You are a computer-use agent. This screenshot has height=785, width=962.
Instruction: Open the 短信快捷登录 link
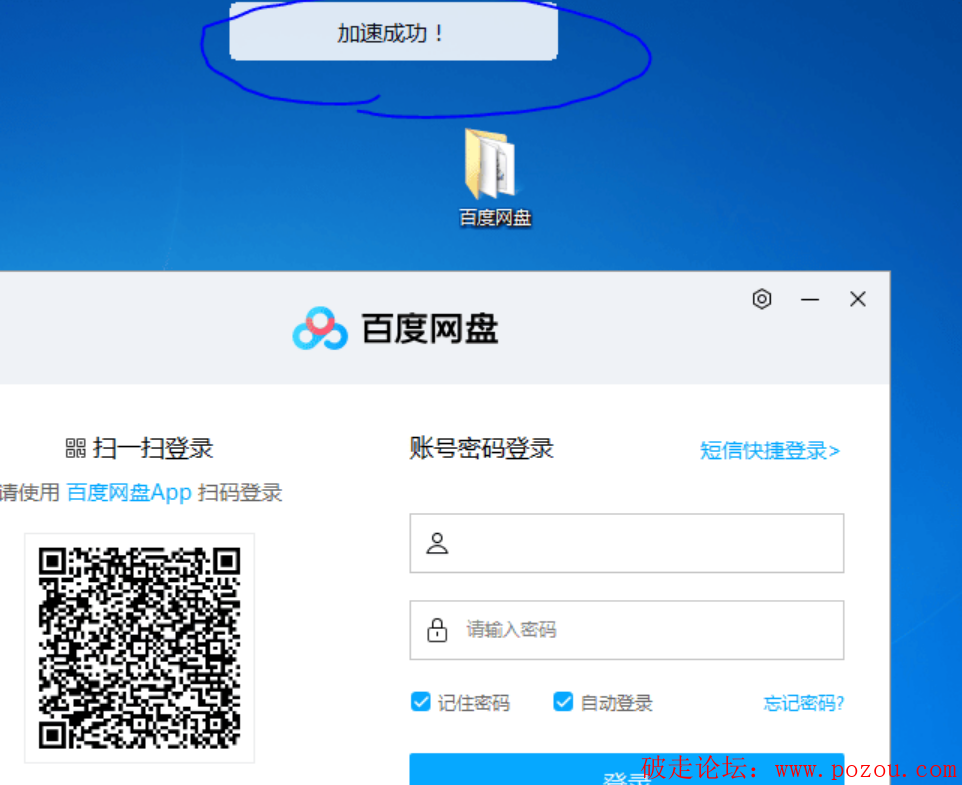pyautogui.click(x=769, y=451)
